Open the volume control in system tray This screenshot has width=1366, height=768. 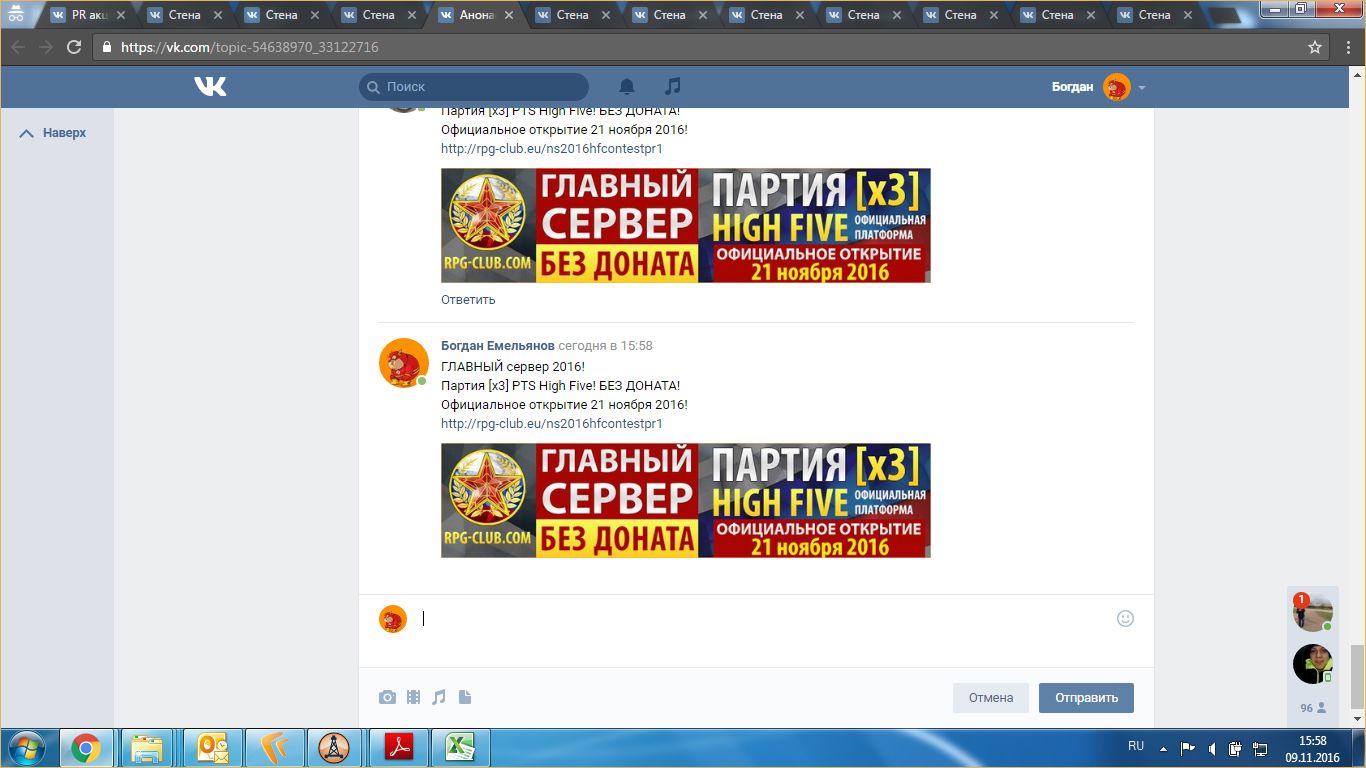pyautogui.click(x=1212, y=748)
